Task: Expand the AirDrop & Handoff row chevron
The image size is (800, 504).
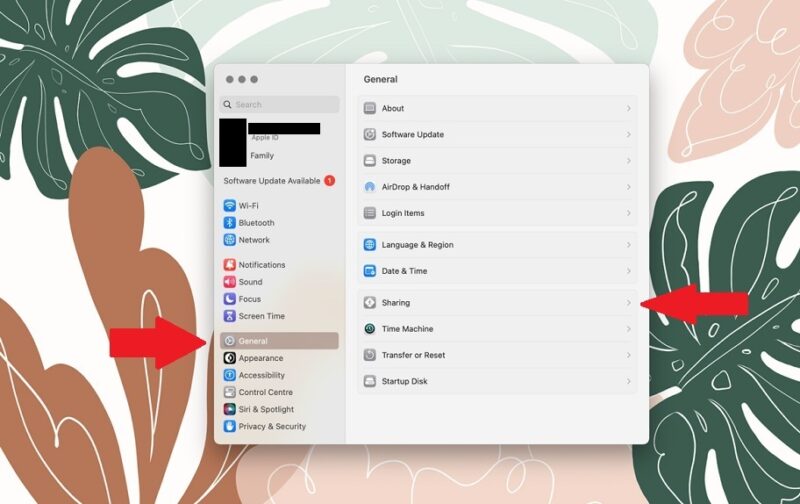Action: (x=629, y=187)
